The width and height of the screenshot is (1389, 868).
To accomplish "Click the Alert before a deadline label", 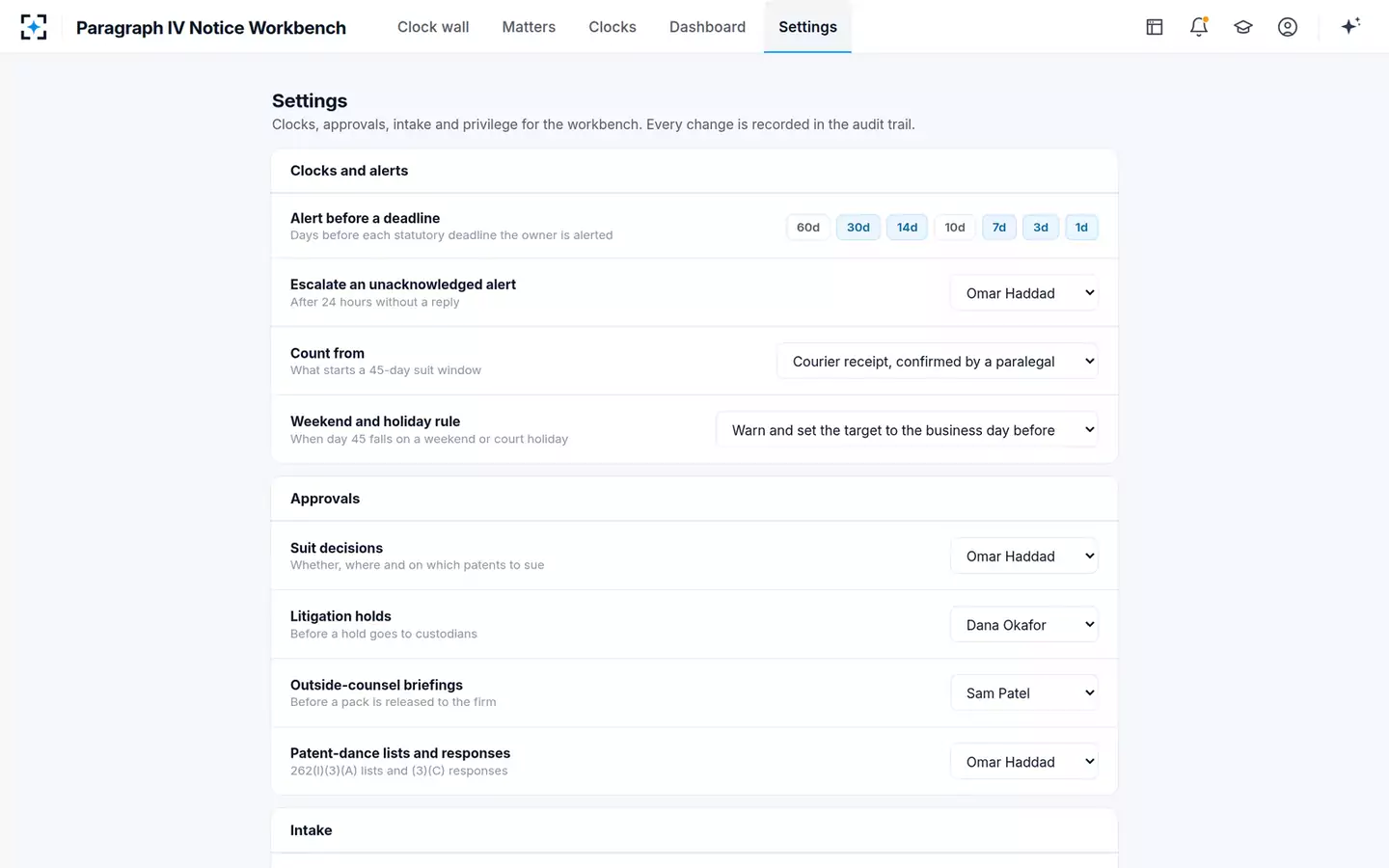I will [x=365, y=218].
